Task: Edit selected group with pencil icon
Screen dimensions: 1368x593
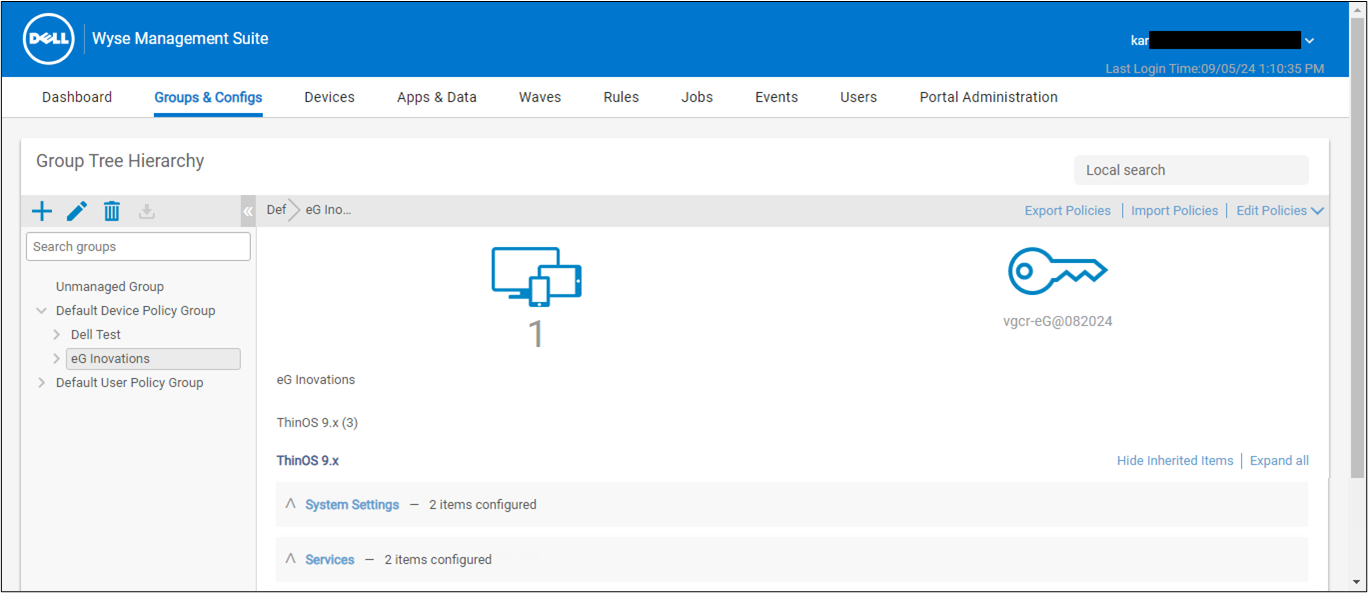Action: coord(77,211)
